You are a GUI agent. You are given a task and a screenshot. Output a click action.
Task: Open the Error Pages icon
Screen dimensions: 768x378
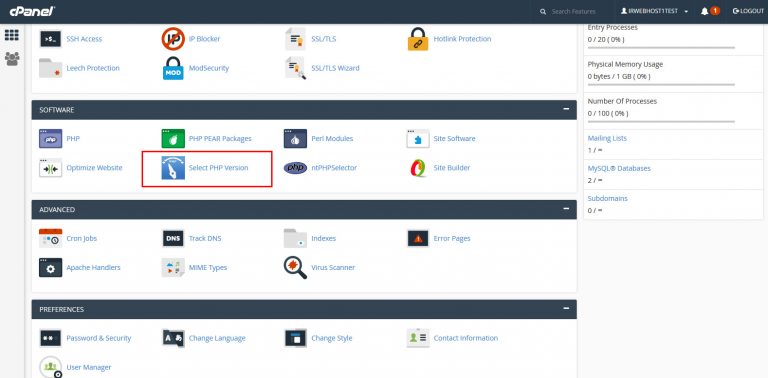pyautogui.click(x=418, y=238)
